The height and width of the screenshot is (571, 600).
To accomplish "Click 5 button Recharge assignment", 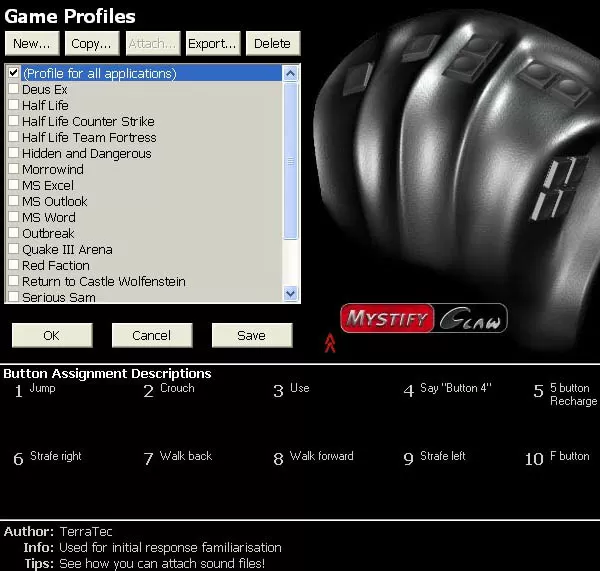I will click(x=565, y=394).
